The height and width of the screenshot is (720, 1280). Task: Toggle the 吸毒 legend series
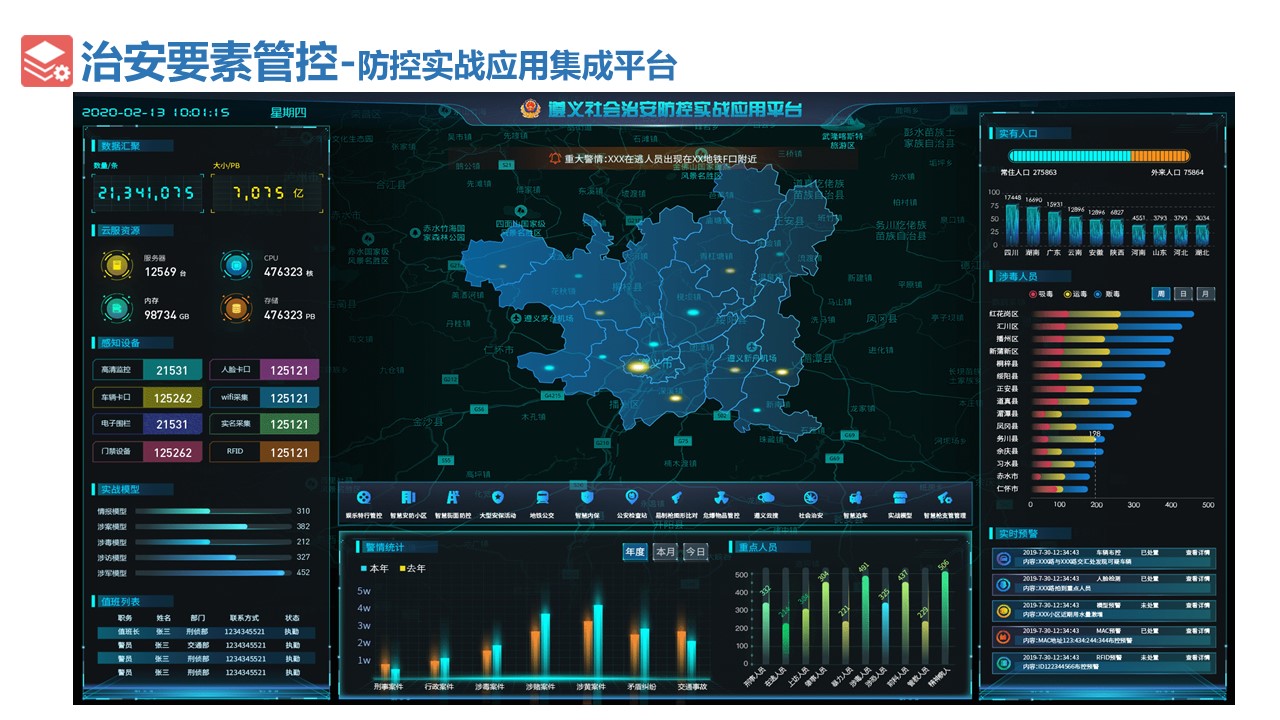(x=1041, y=294)
